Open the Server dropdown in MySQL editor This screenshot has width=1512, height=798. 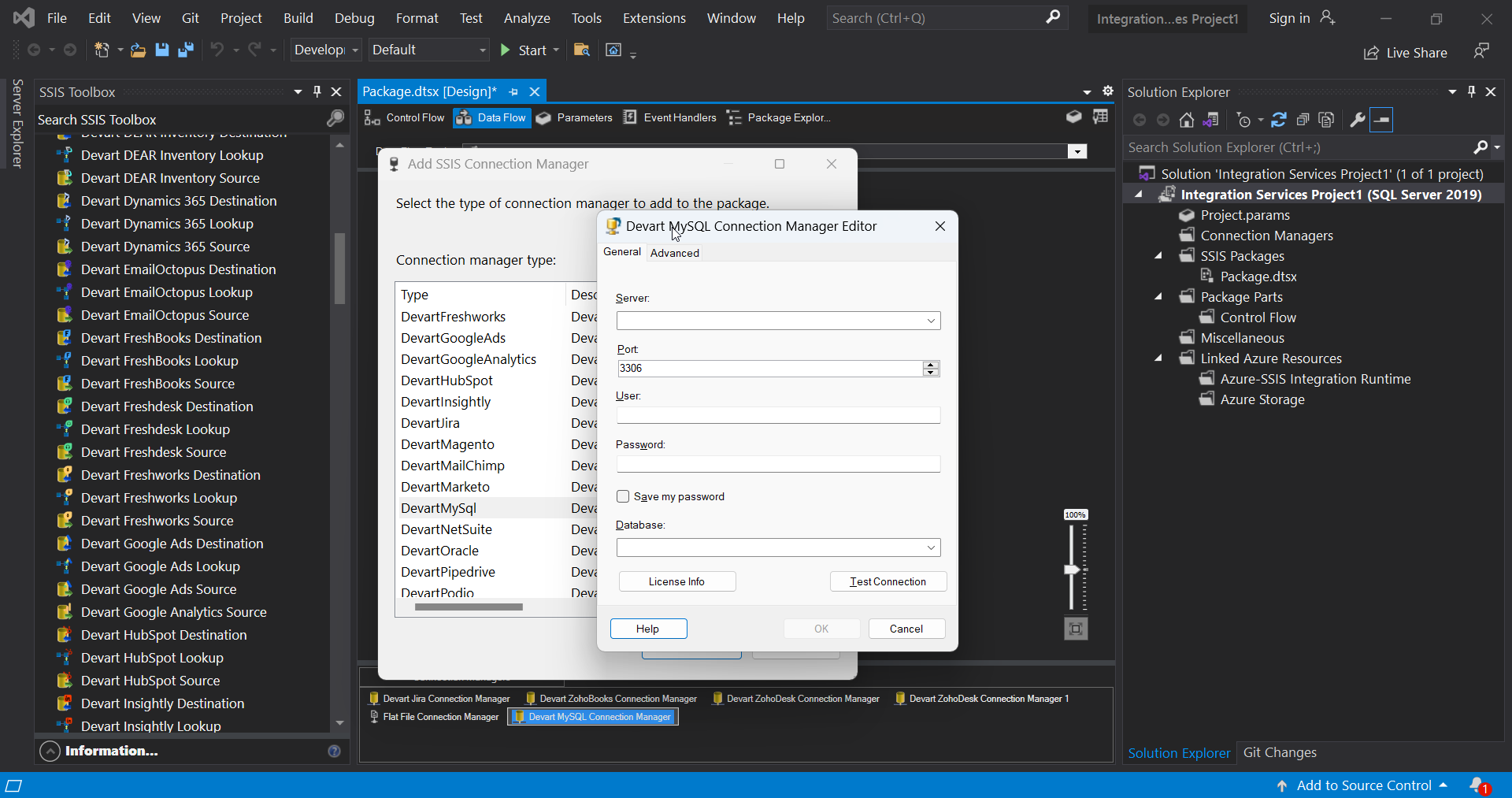[x=931, y=321]
